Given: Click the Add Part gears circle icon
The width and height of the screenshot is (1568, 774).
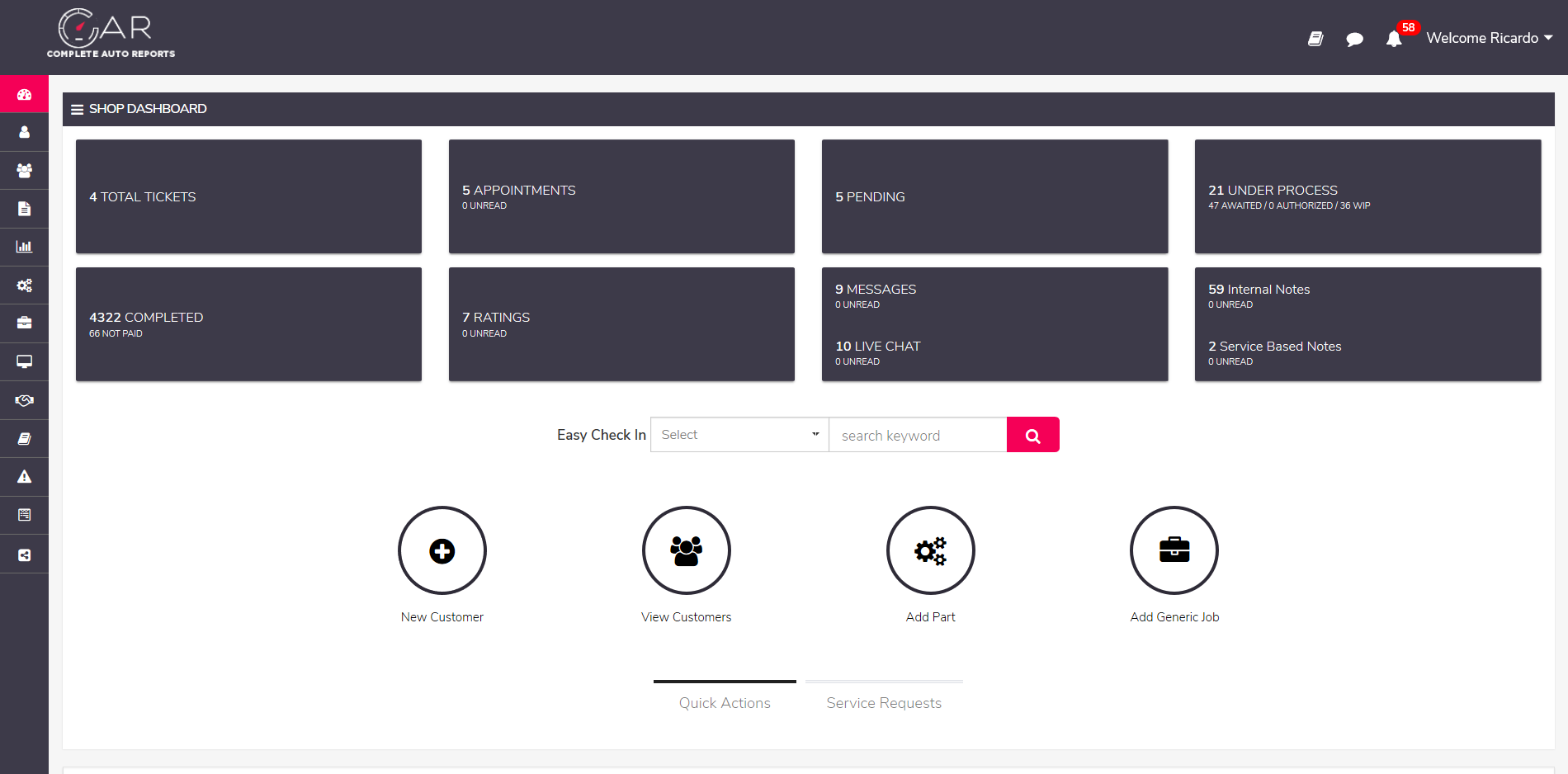Looking at the screenshot, I should click(x=931, y=550).
